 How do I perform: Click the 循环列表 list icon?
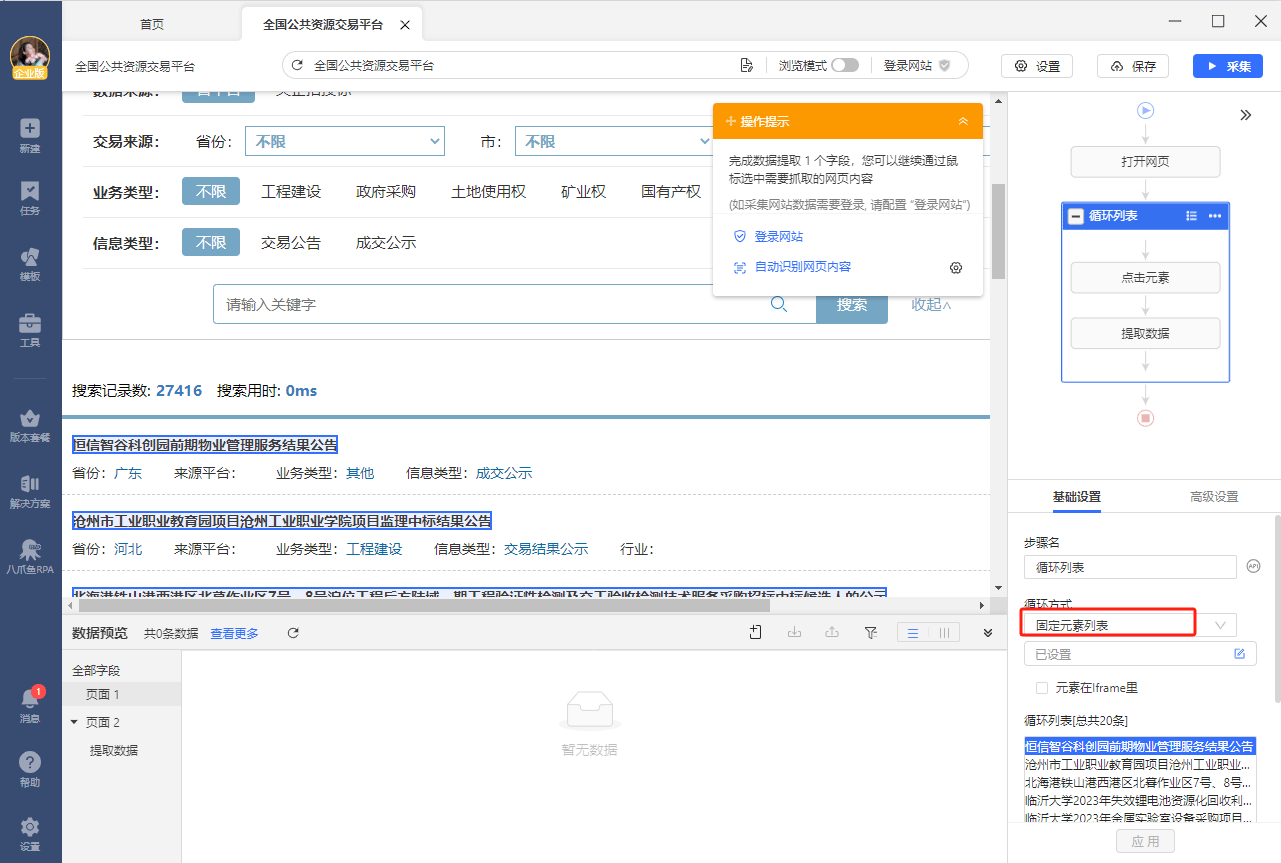tap(1191, 216)
